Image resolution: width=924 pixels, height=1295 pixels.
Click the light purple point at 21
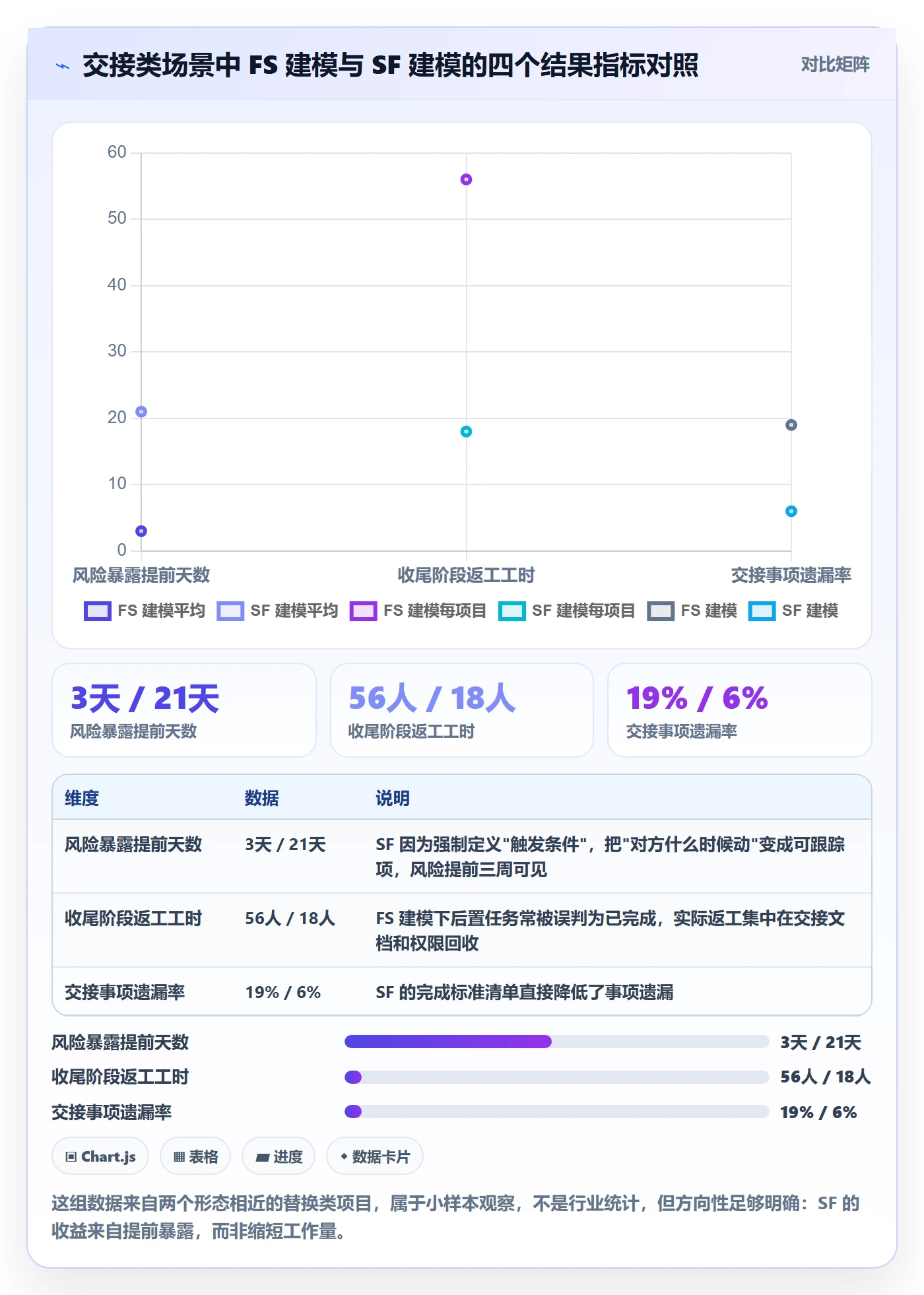[x=141, y=412]
